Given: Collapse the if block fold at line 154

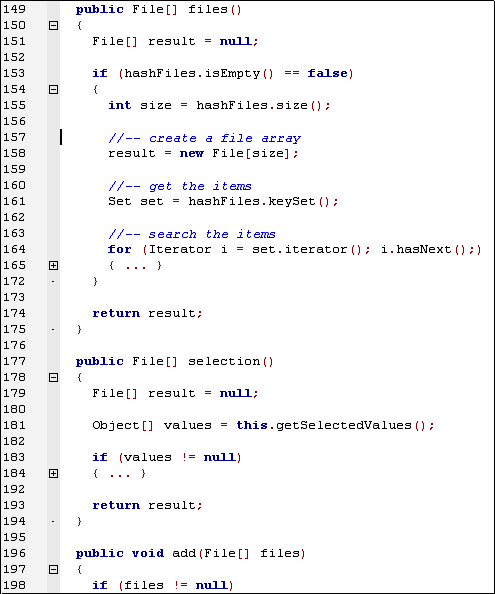Looking at the screenshot, I should click(53, 89).
